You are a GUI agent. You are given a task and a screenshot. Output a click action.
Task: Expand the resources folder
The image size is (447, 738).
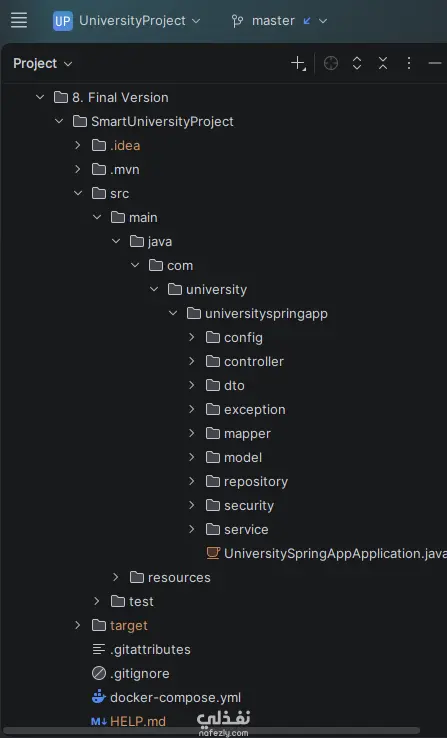[116, 577]
